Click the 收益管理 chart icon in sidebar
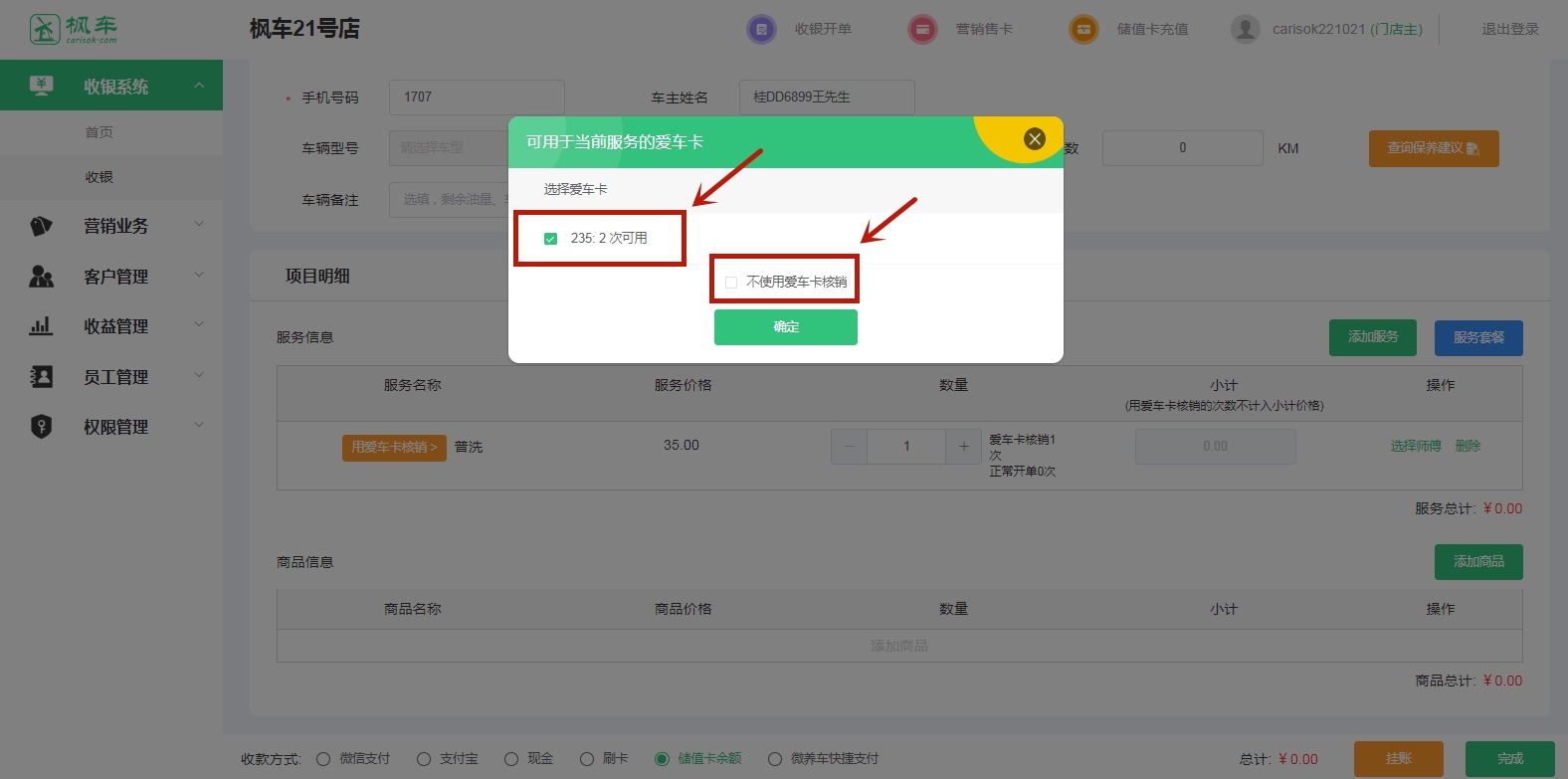This screenshot has width=1568, height=779. pos(41,326)
